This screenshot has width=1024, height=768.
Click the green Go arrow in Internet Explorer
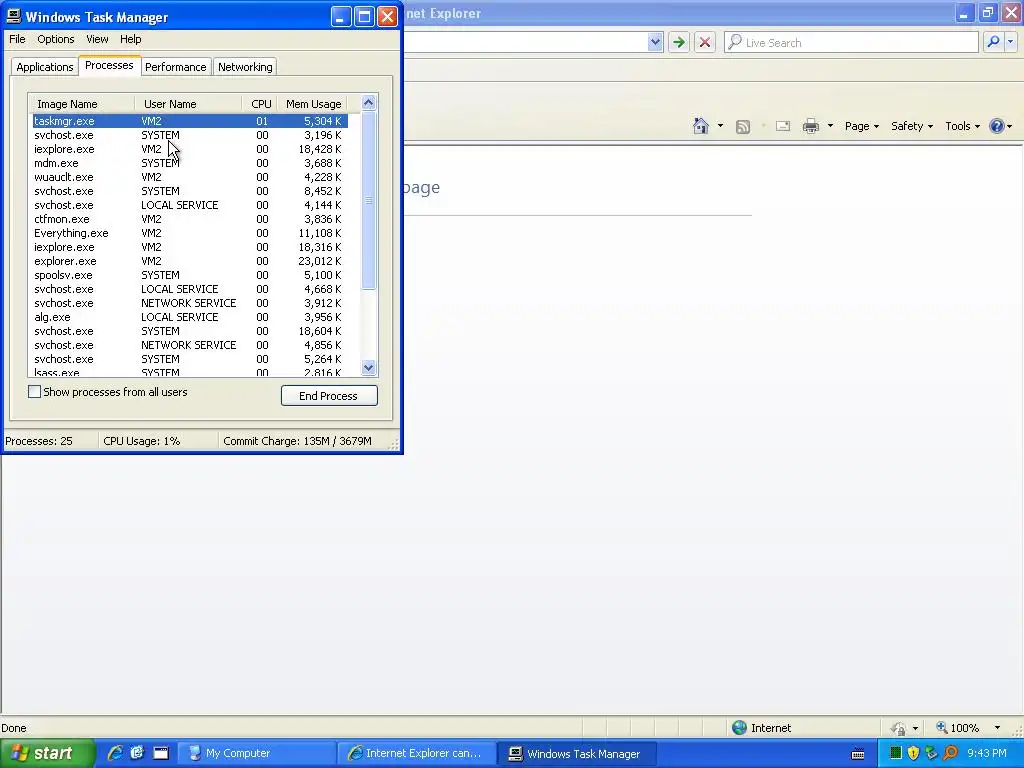[x=679, y=42]
